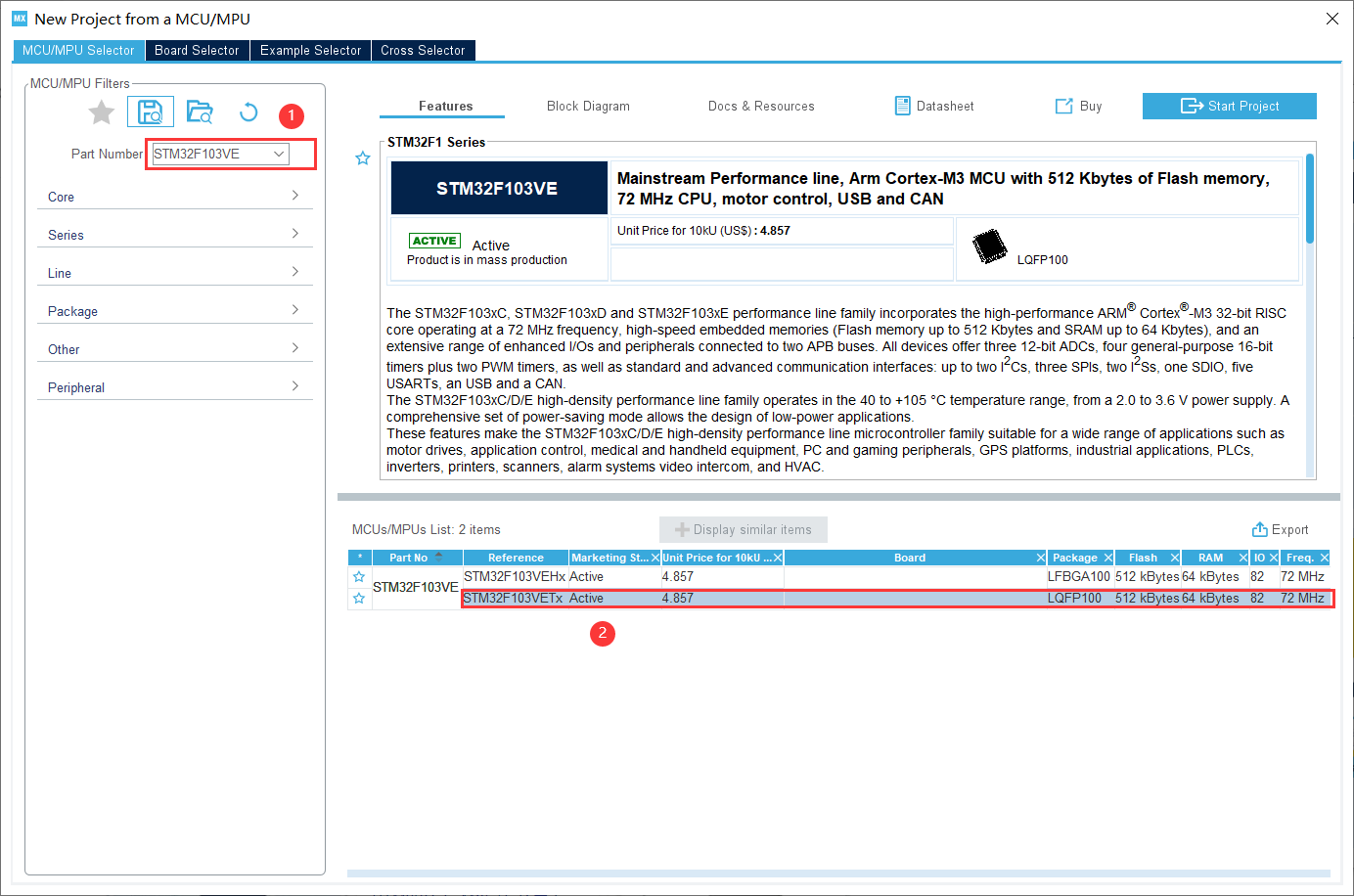Click the LQFP100 chip package image
This screenshot has width=1354, height=896.
990,246
